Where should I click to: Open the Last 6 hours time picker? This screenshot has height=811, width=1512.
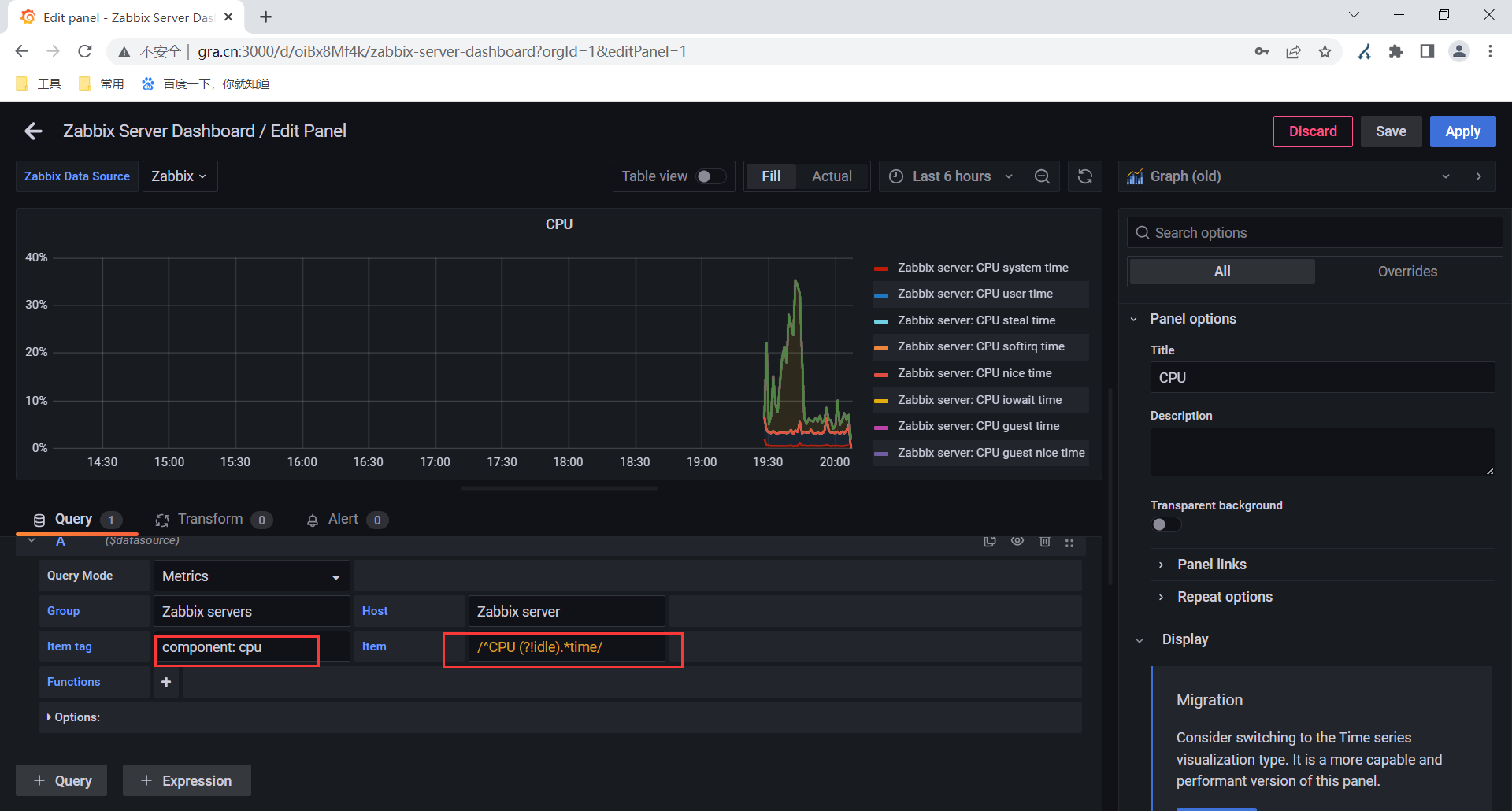click(x=951, y=176)
